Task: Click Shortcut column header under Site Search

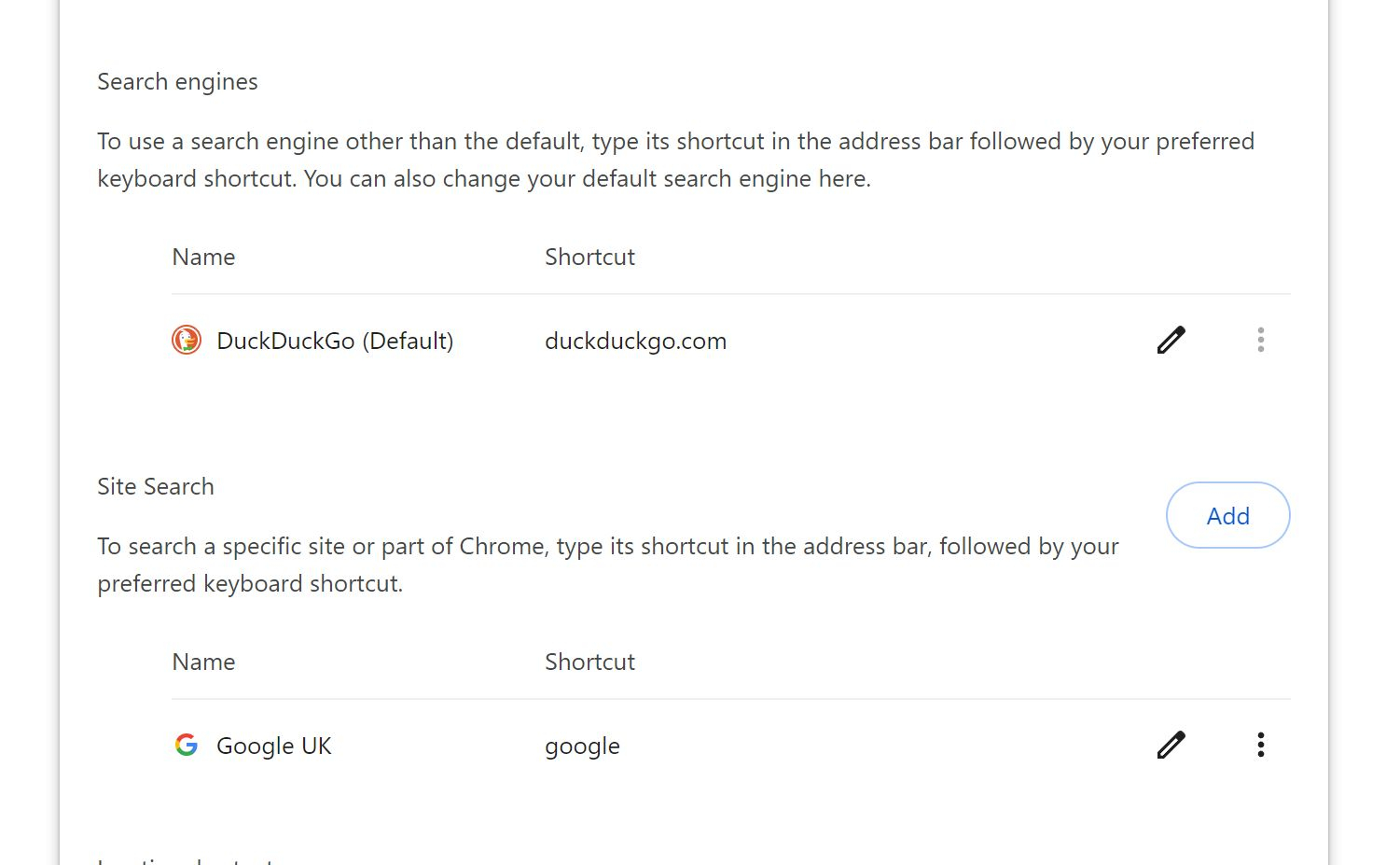Action: 589,662
